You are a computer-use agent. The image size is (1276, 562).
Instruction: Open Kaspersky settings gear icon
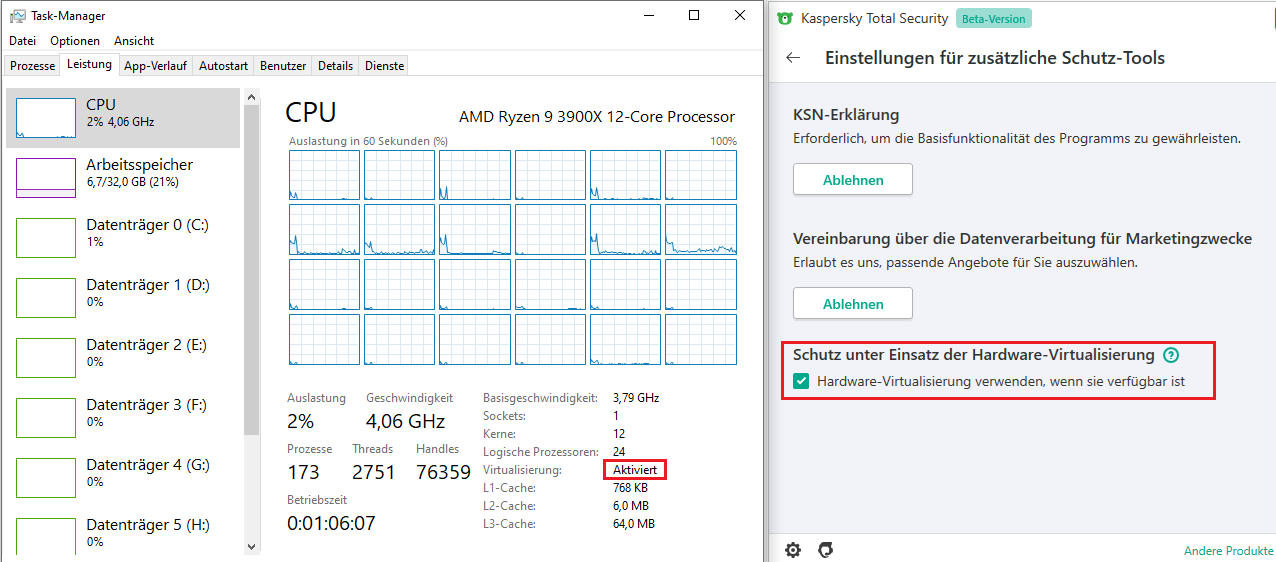click(793, 550)
